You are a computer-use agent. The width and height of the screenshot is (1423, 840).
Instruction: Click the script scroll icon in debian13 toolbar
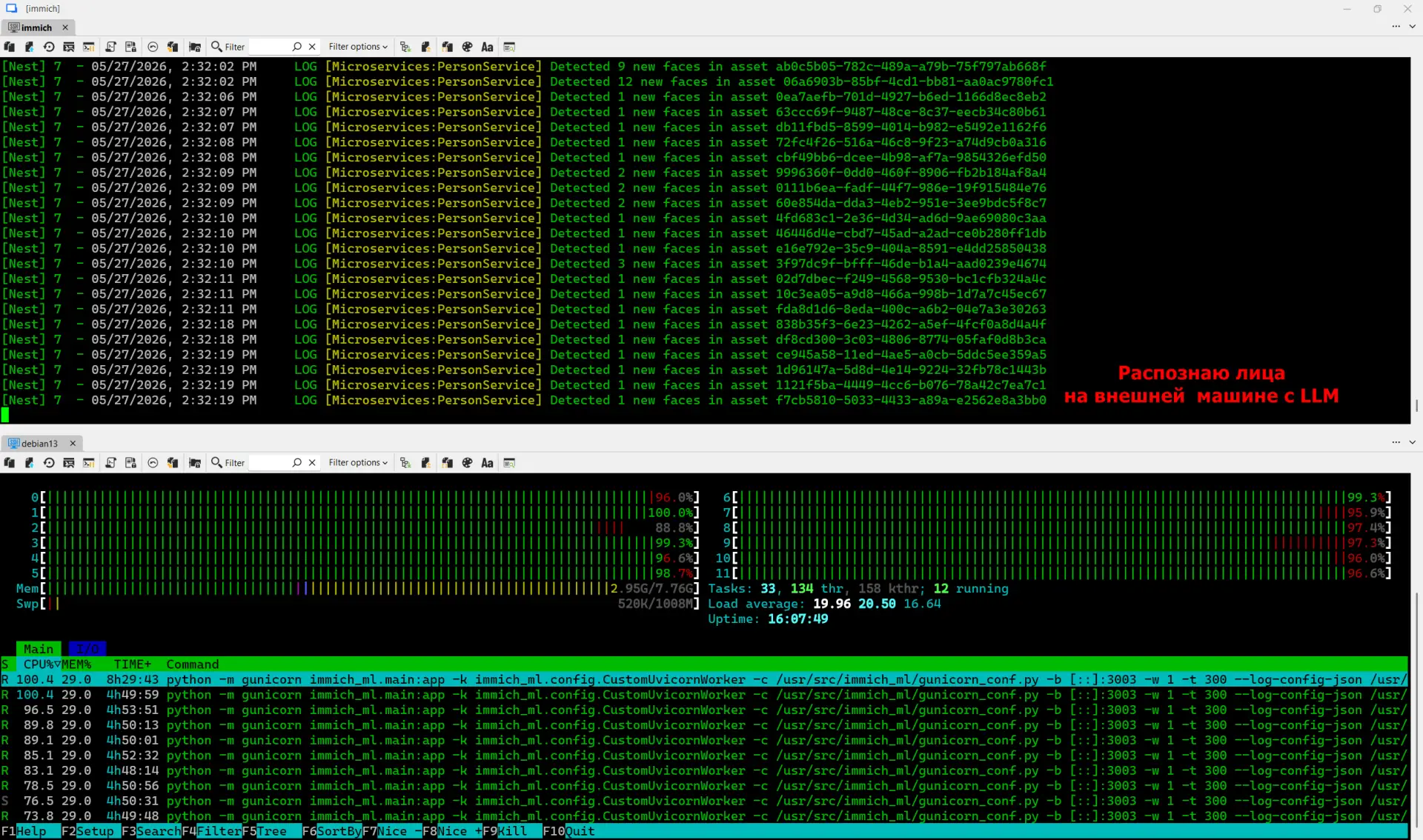pos(110,463)
